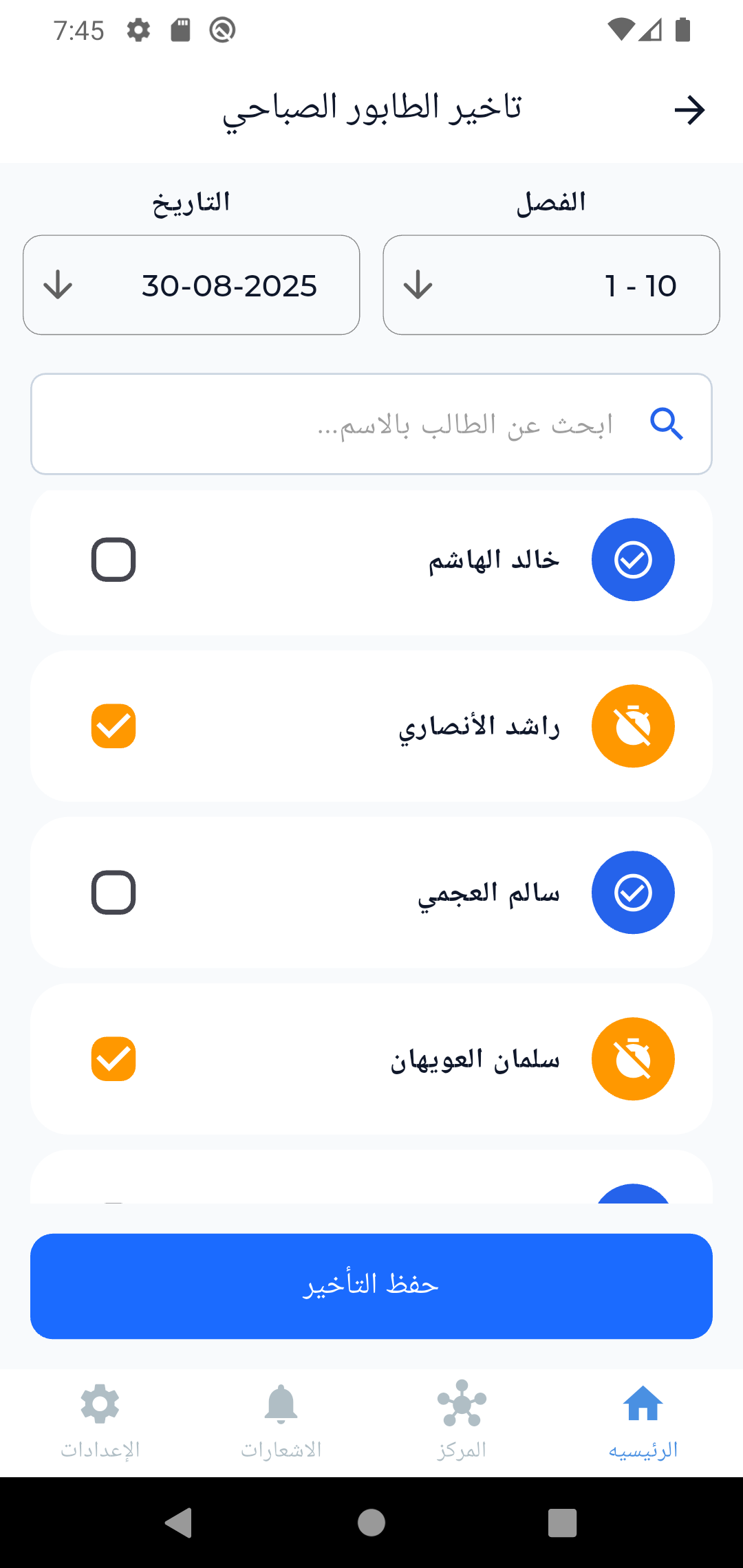Tap blue check icon beside سالم العجمي
The width and height of the screenshot is (743, 1568).
(633, 893)
